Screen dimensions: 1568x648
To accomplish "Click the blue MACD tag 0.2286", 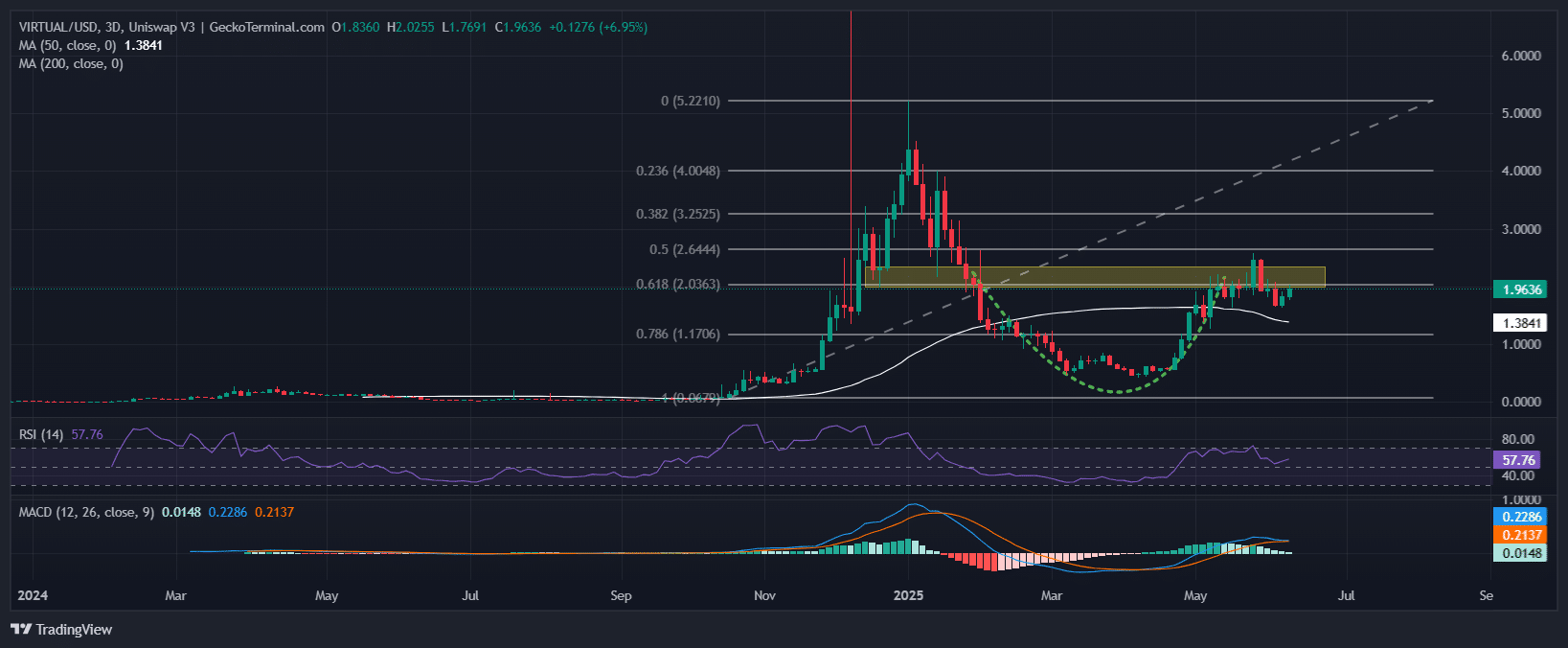I will tap(1521, 517).
